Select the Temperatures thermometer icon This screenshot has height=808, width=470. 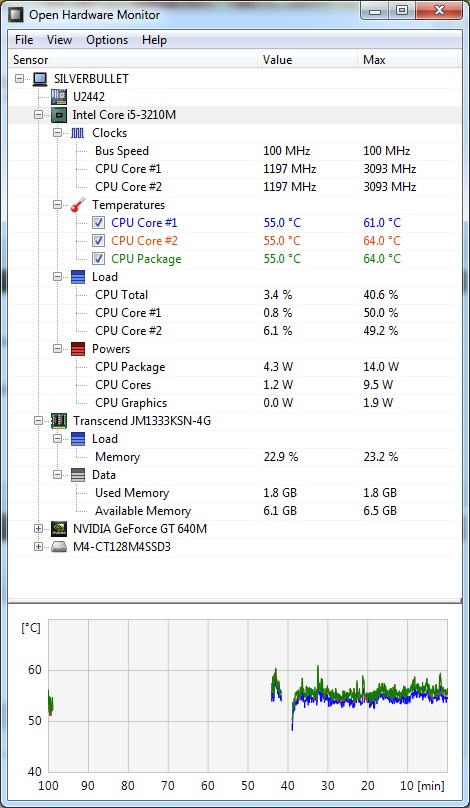78,205
